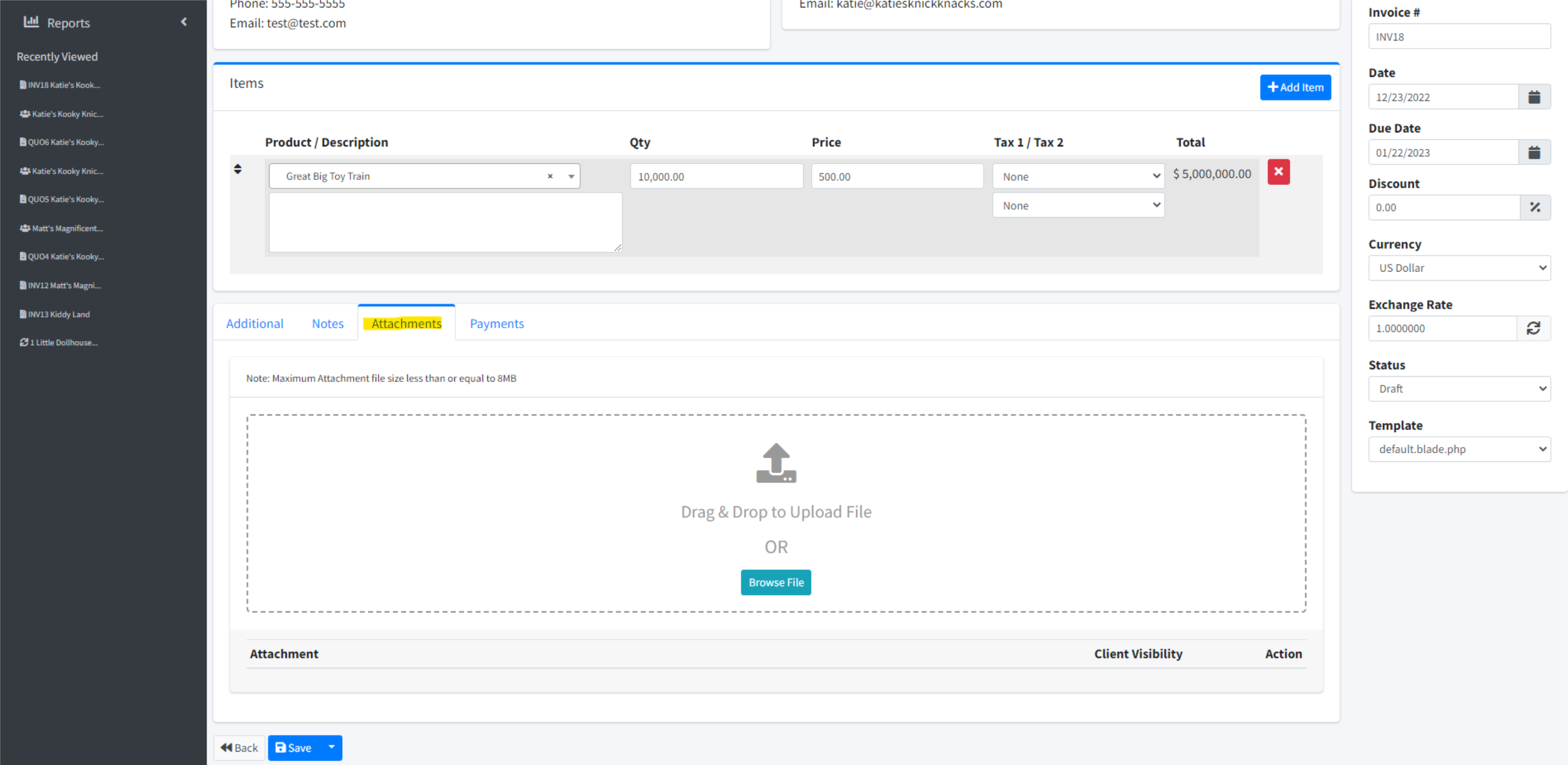Toggle the Discount percent icon
This screenshot has height=765, width=1568.
point(1534,208)
